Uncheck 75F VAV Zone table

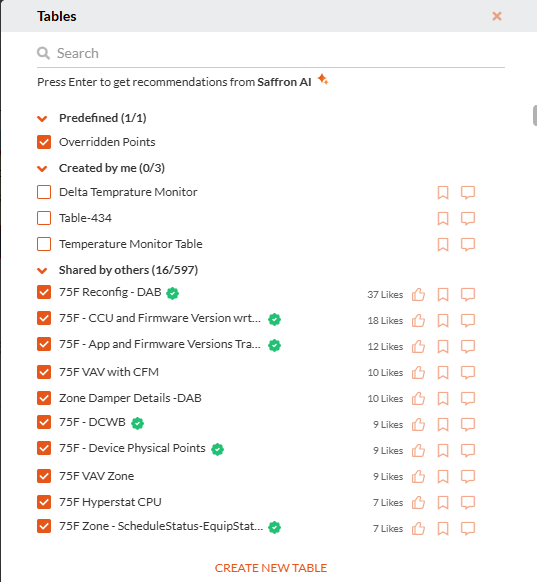[44, 476]
